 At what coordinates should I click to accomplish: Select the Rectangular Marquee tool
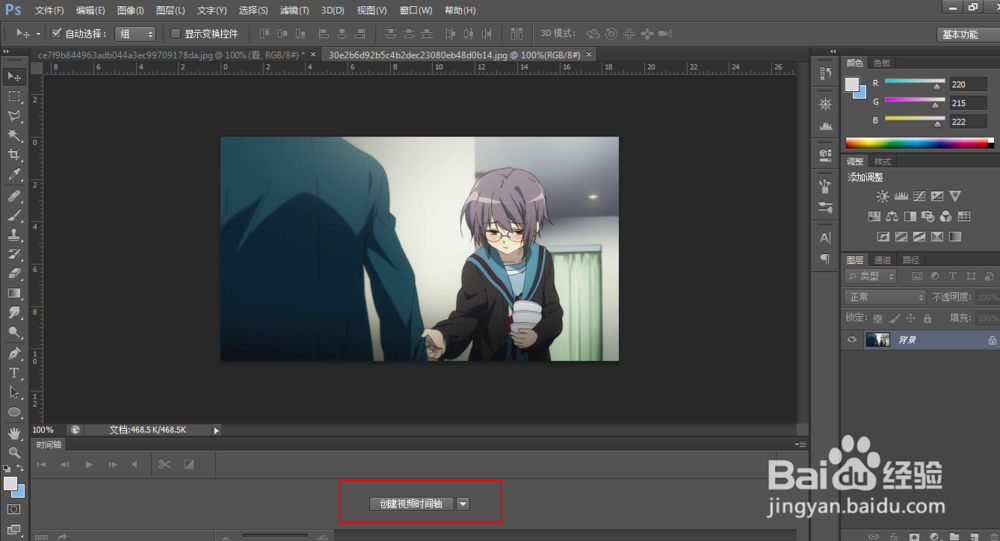[14, 96]
